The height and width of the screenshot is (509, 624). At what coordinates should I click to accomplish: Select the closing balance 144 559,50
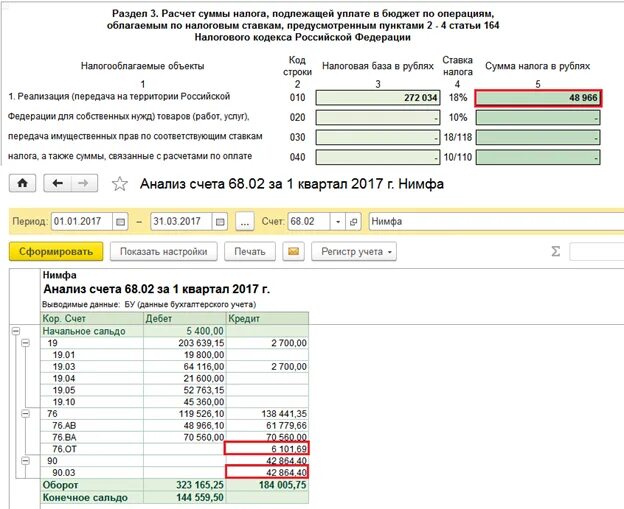click(x=185, y=497)
